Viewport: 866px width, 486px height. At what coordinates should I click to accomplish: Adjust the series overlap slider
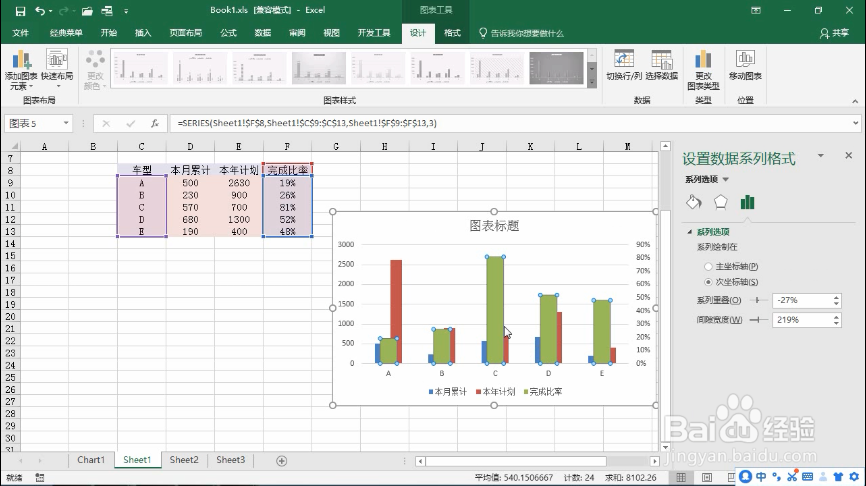(757, 300)
